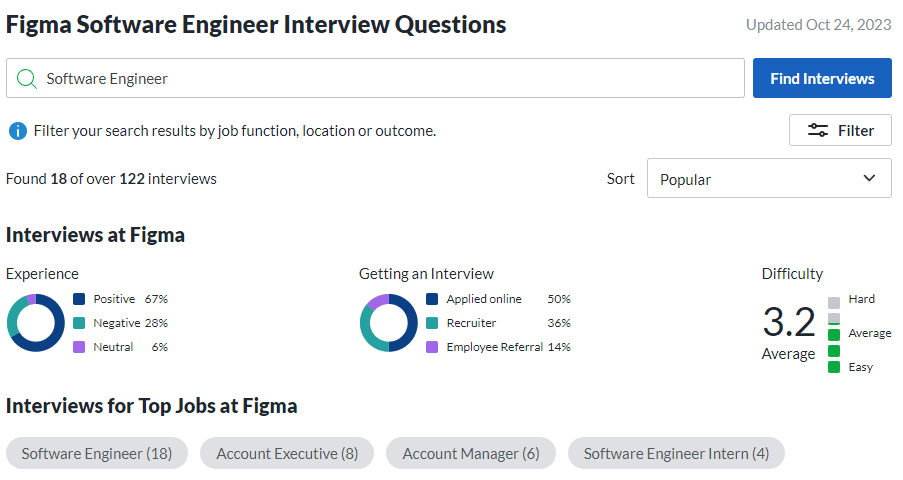Select the Software Engineer Intern (4) chip
The image size is (903, 480).
(x=676, y=453)
